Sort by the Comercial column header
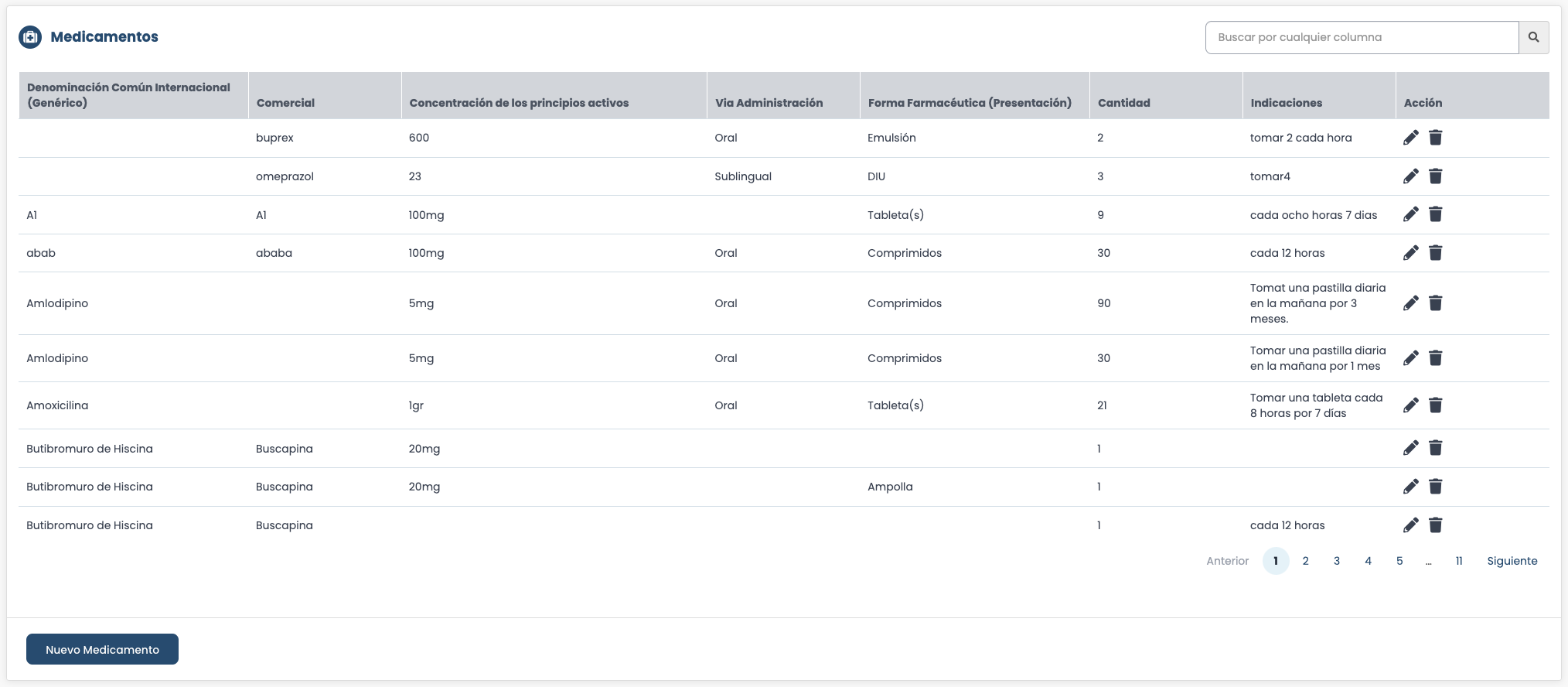Image resolution: width=1568 pixels, height=687 pixels. 325,95
